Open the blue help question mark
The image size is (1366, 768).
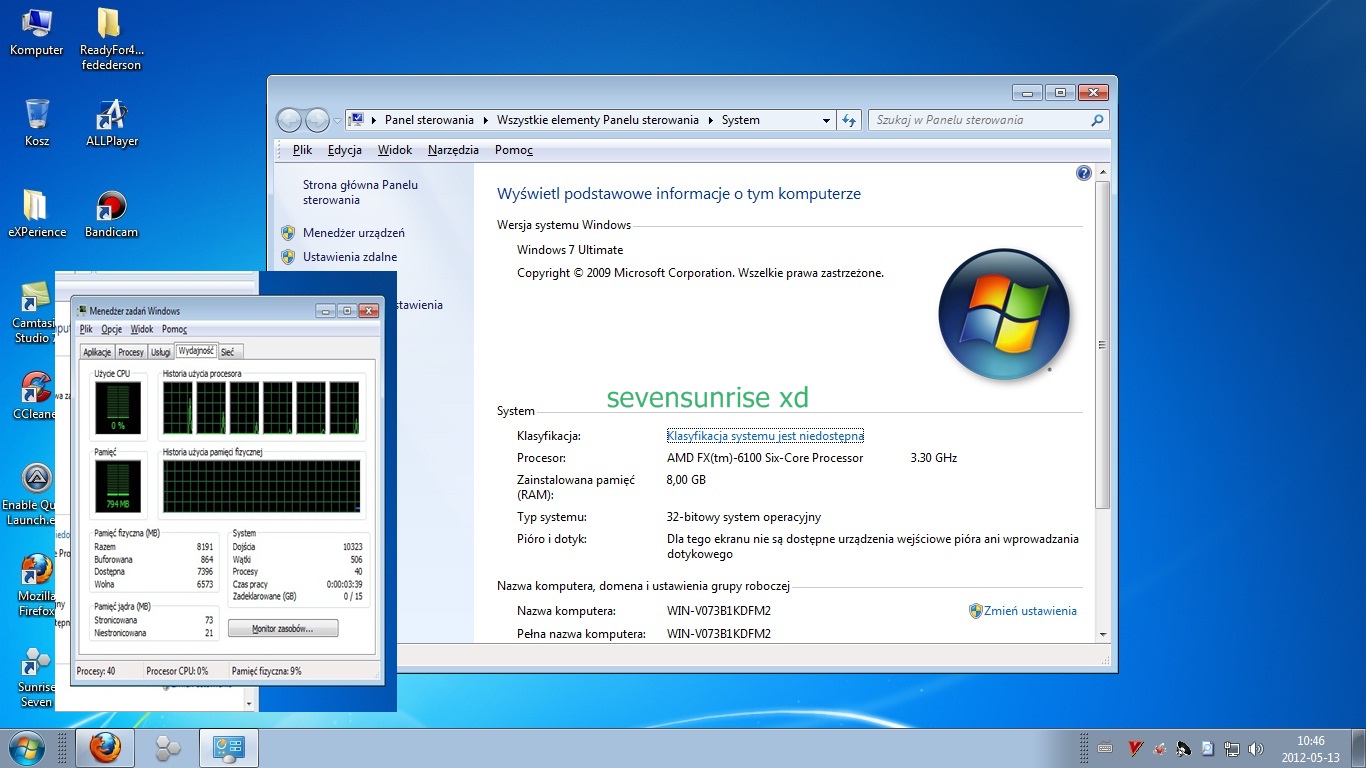[1084, 173]
